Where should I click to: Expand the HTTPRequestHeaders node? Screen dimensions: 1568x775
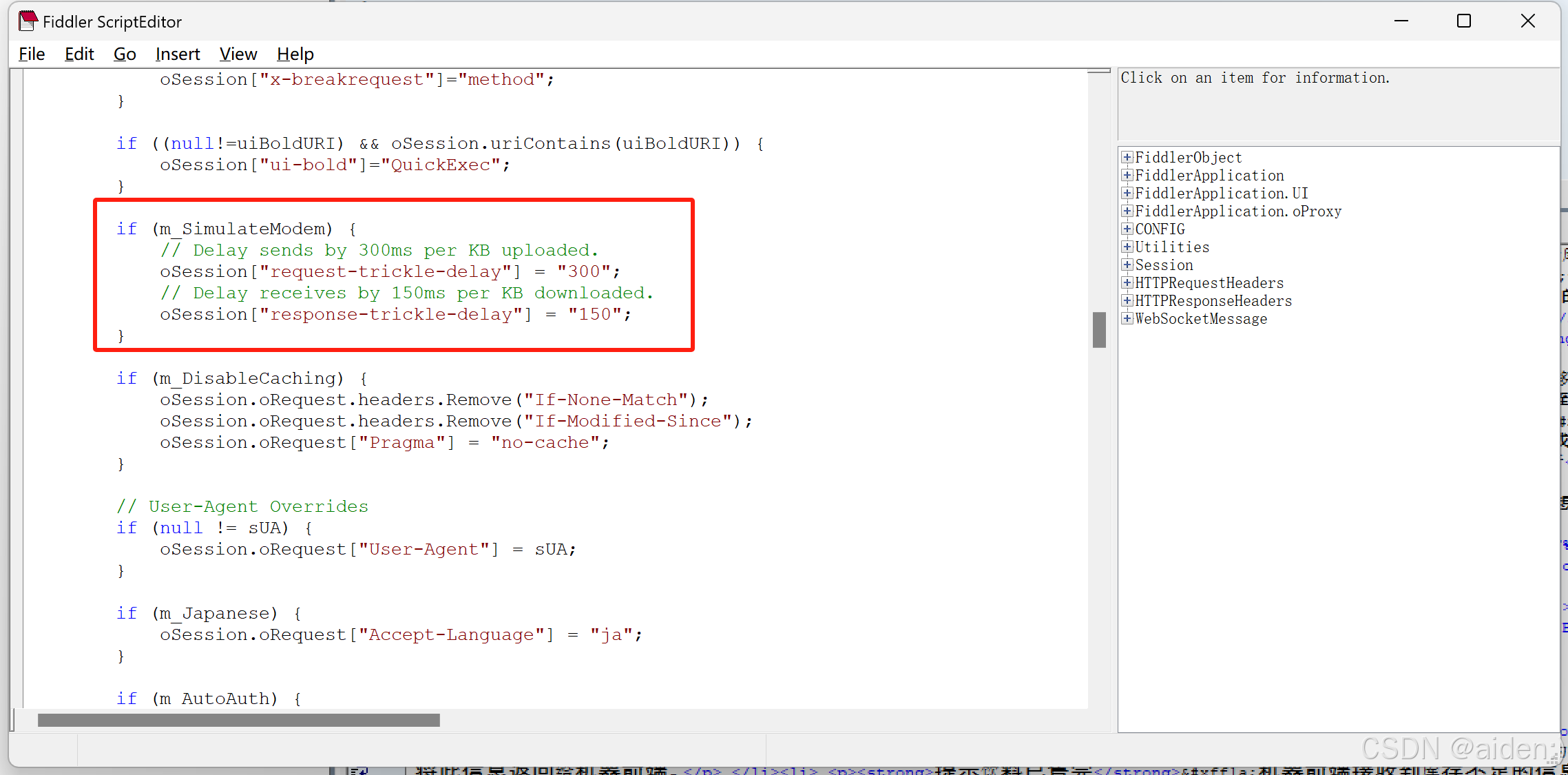1127,282
